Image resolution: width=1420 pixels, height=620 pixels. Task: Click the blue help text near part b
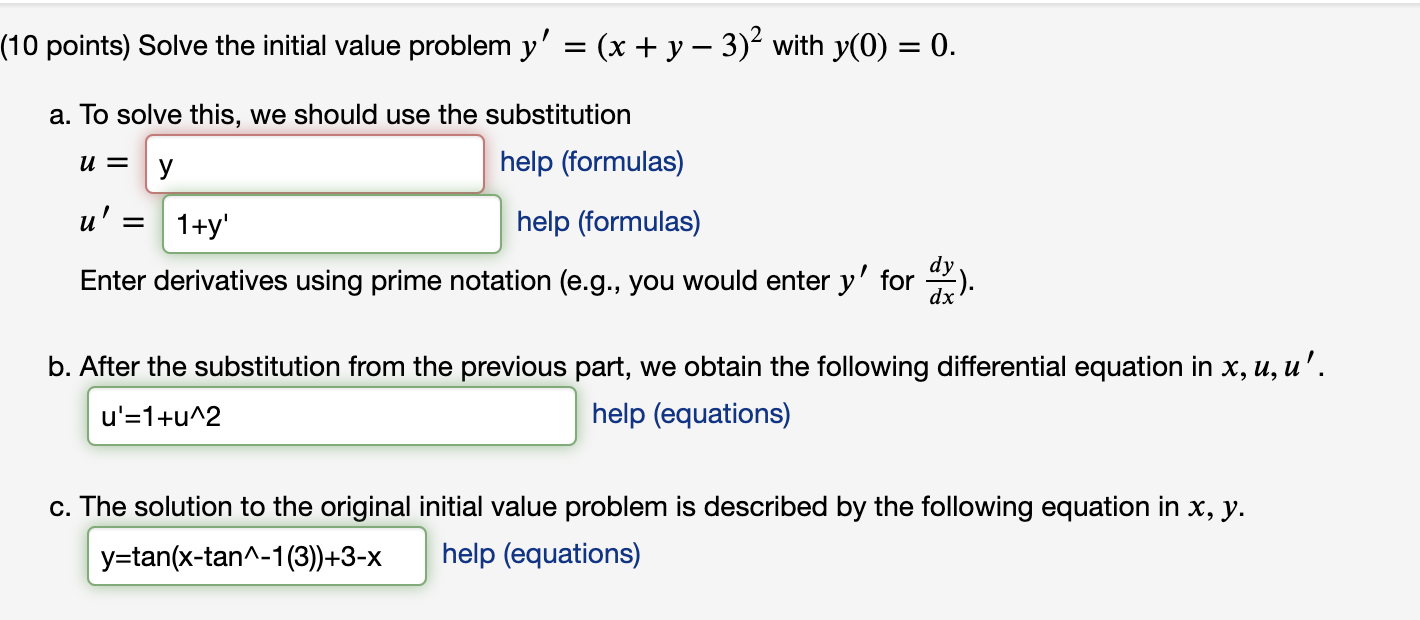688,413
